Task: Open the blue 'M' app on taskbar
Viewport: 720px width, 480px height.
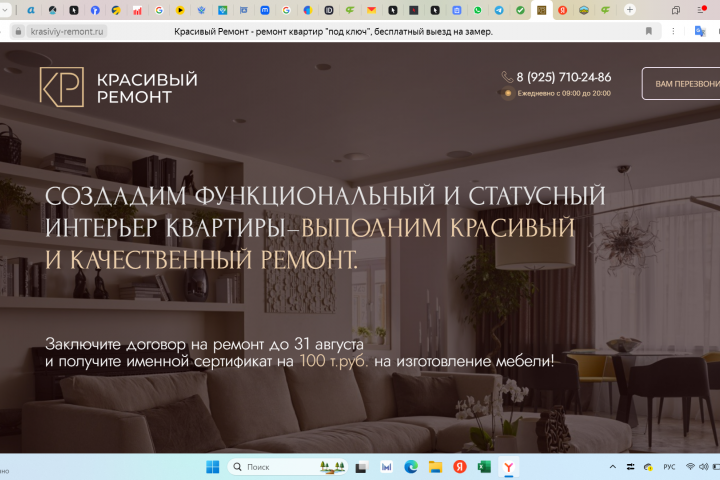Action: click(x=387, y=467)
